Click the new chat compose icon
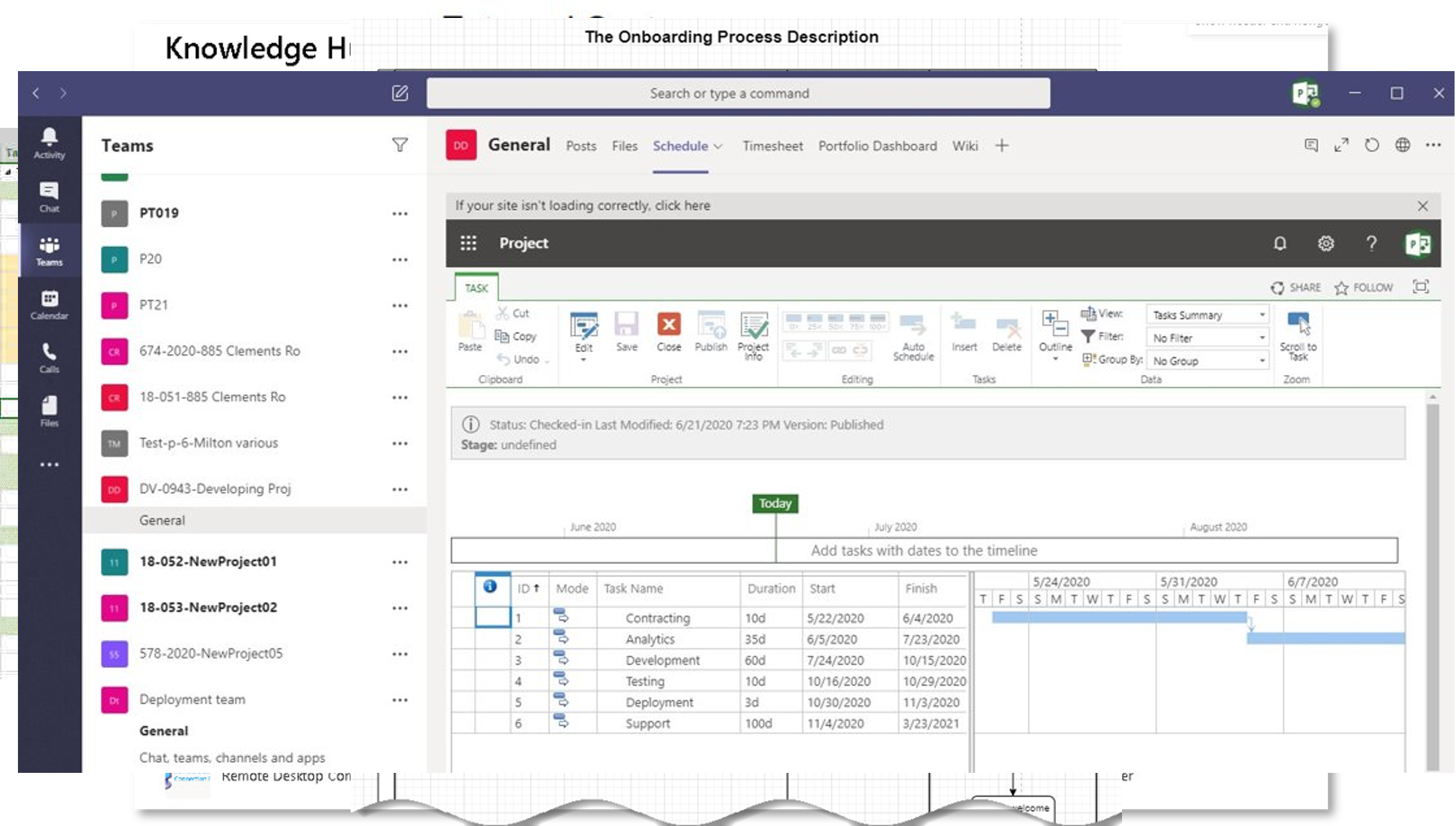Image resolution: width=1456 pixels, height=826 pixels. [400, 93]
